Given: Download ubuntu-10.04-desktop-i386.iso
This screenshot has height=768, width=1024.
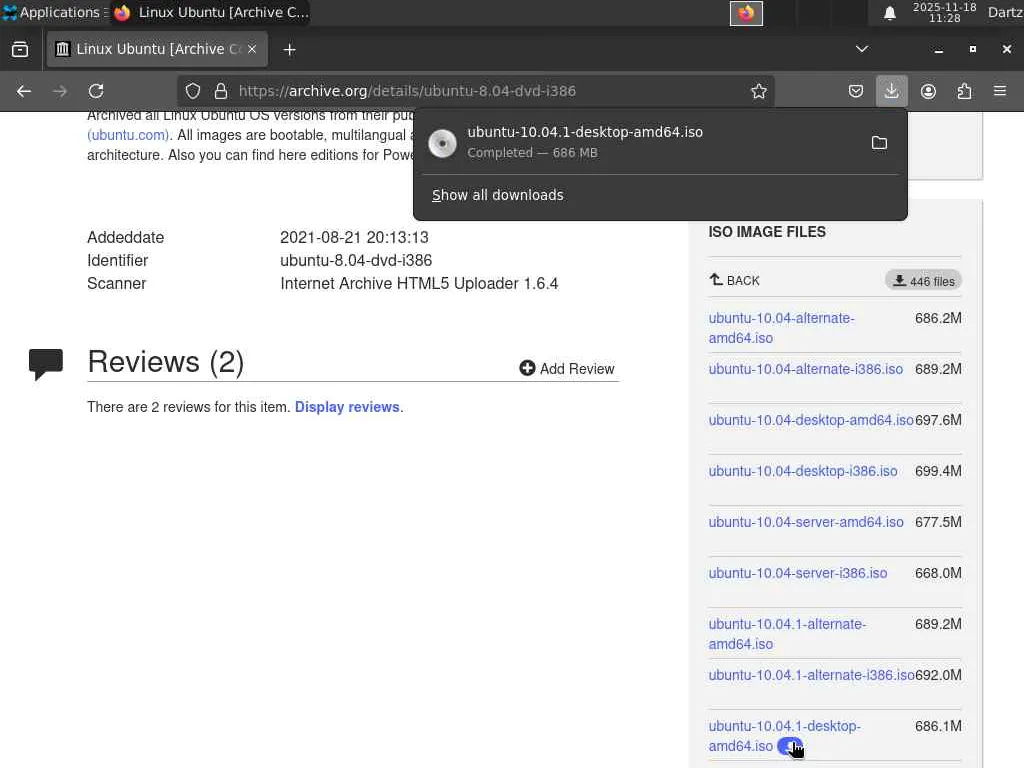Looking at the screenshot, I should (803, 471).
